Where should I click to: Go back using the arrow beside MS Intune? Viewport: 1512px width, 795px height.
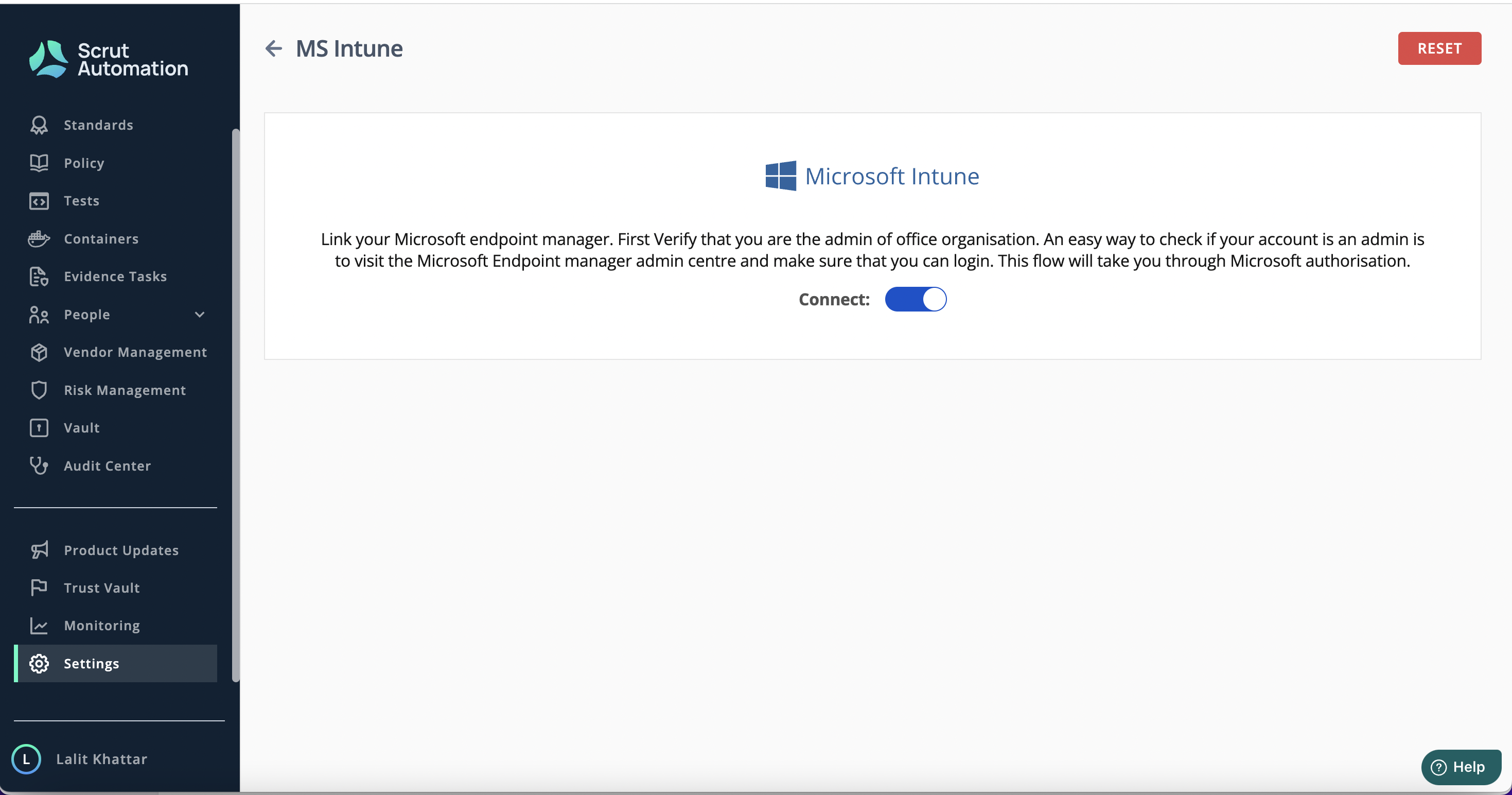(x=273, y=48)
